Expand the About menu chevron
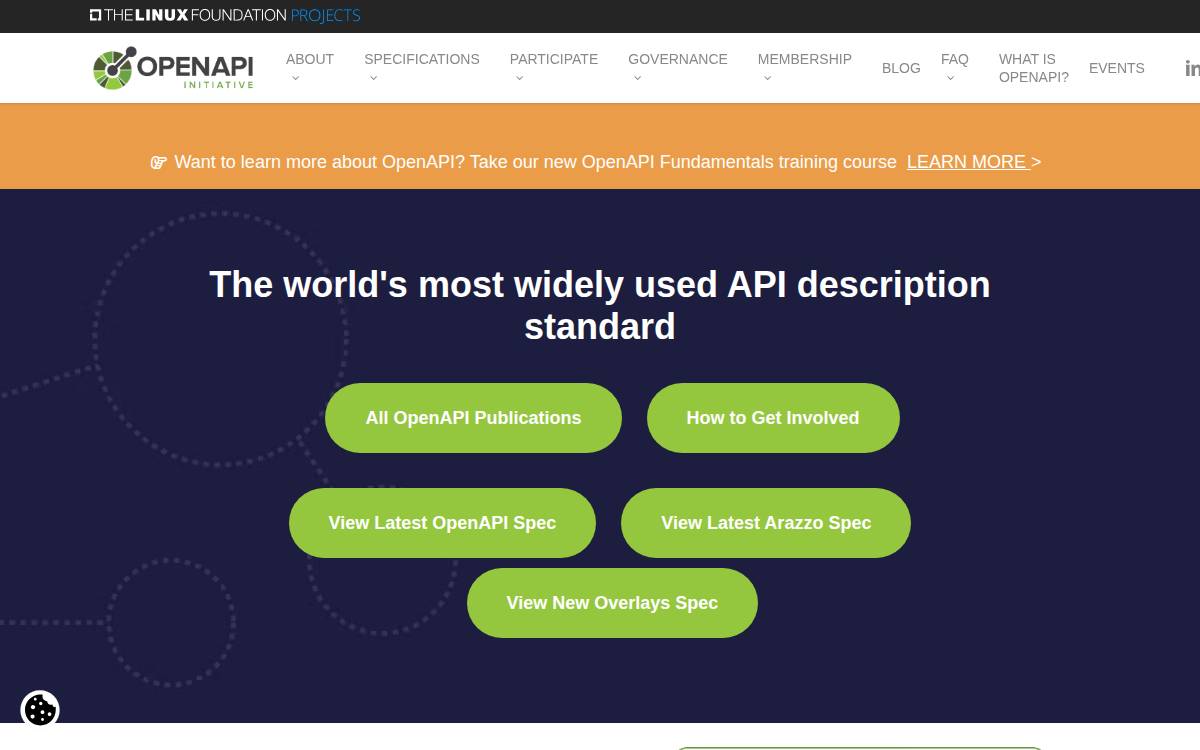 (295, 78)
